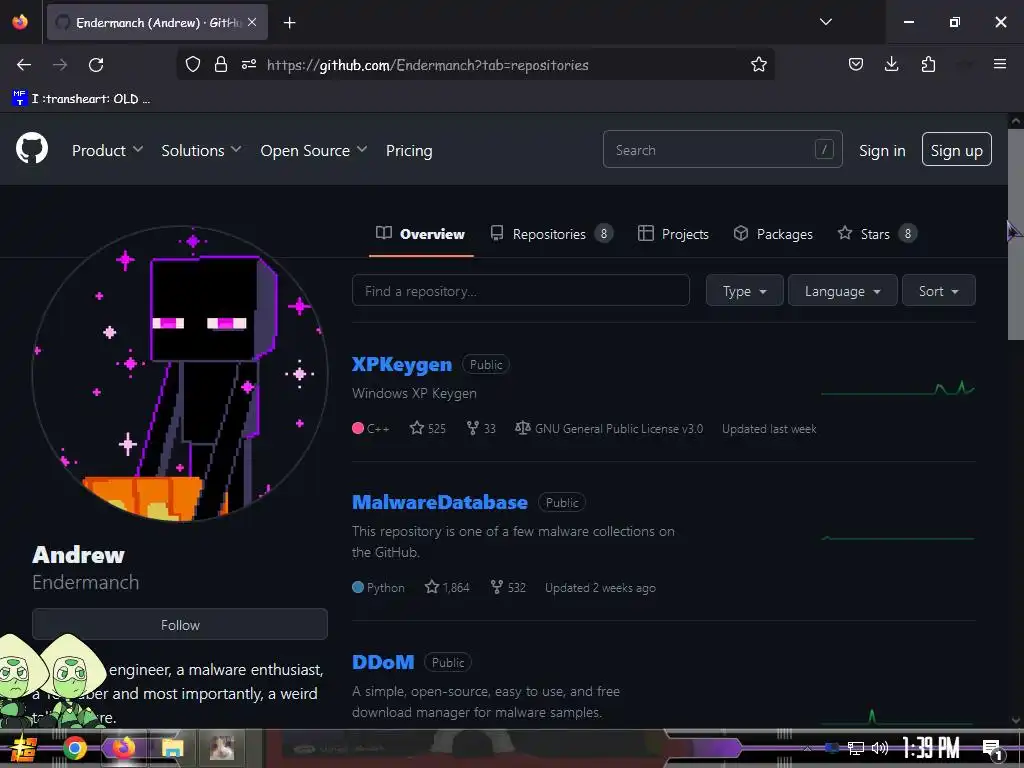This screenshot has width=1024, height=768.
Task: Close the Endermanch GitHub tab
Action: pos(252,22)
